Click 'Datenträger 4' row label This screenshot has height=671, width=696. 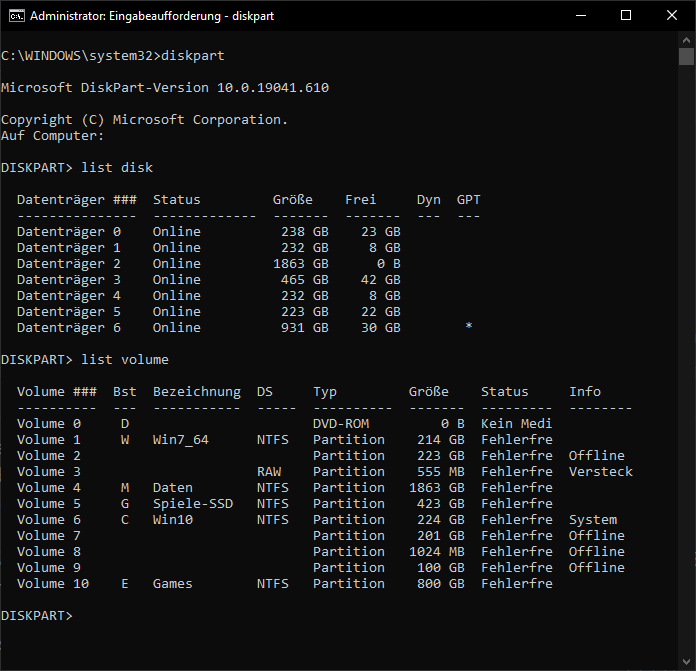[x=69, y=296]
